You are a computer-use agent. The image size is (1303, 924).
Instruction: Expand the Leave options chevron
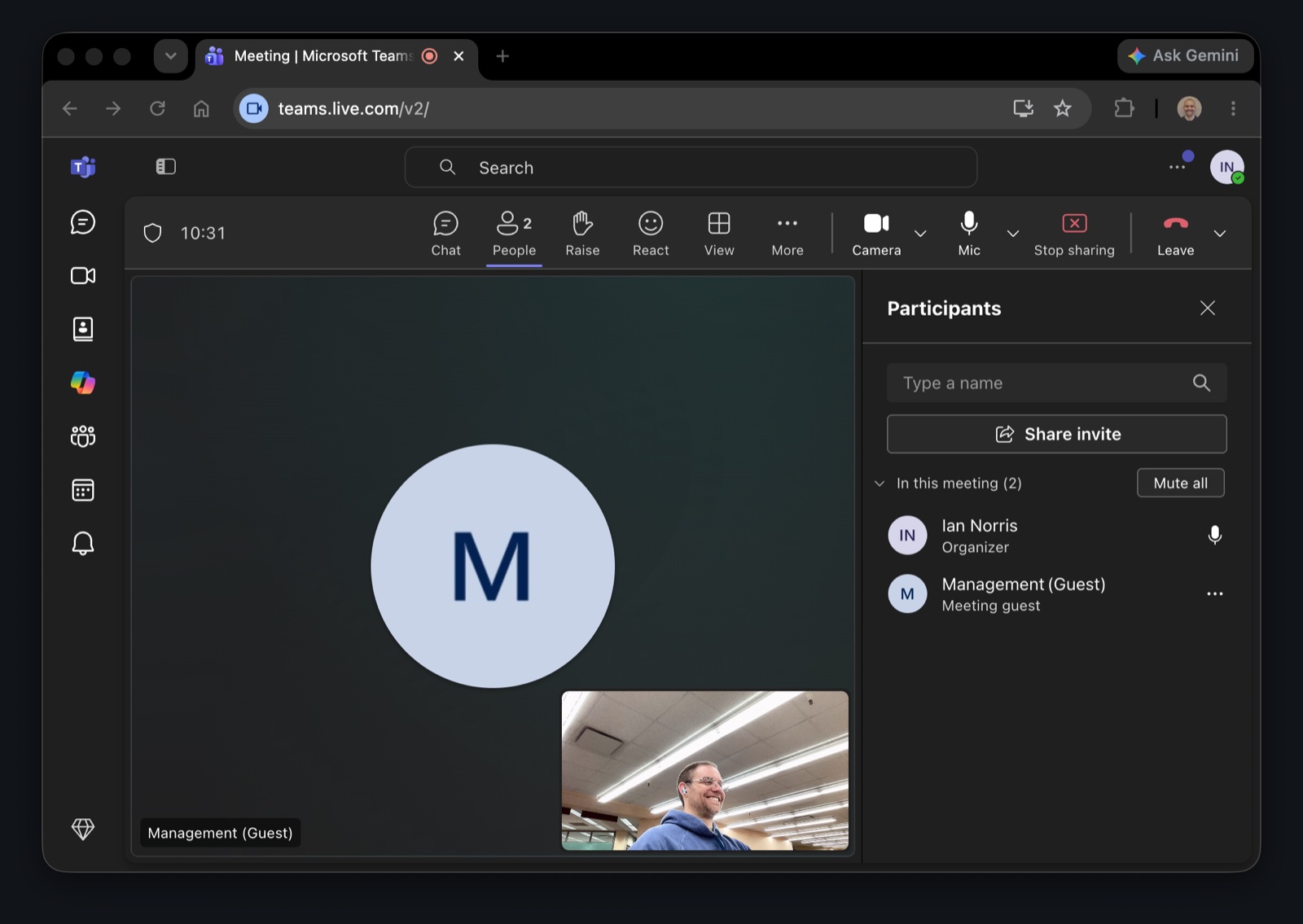point(1220,234)
